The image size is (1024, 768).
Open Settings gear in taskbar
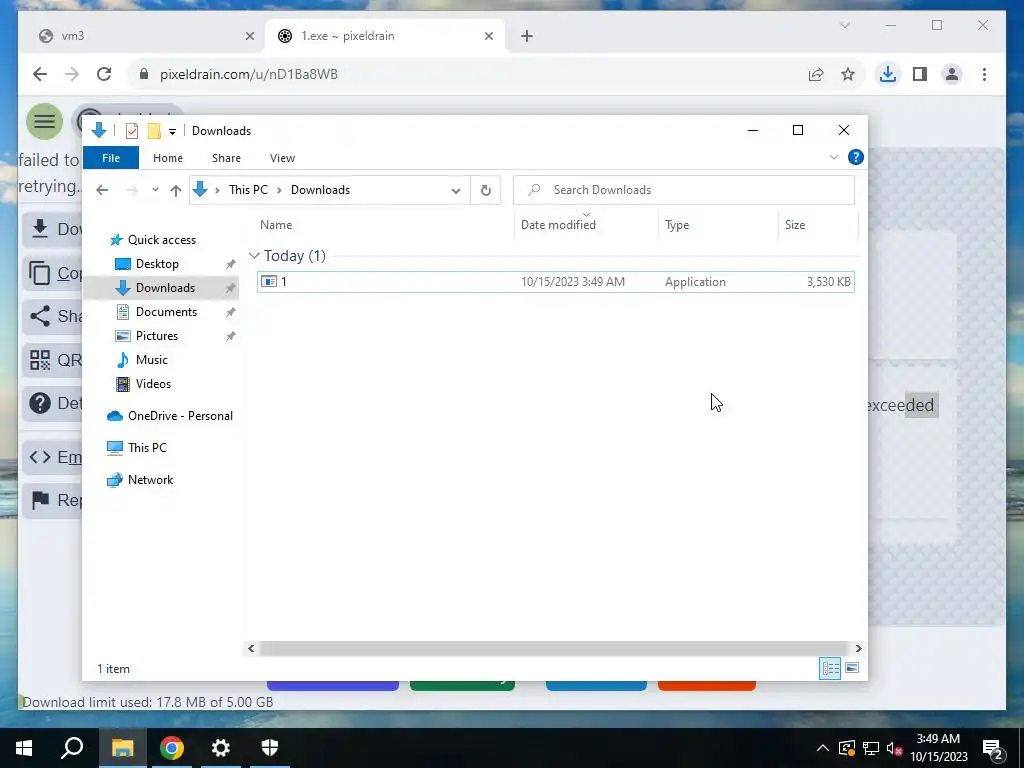tap(221, 748)
